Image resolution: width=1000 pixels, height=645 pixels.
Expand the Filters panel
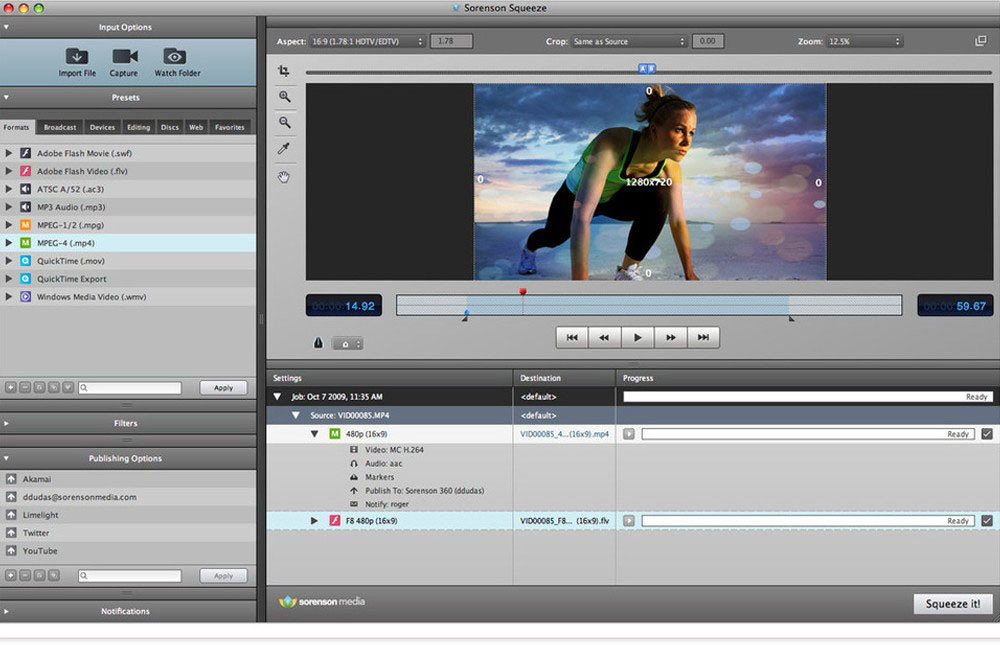coord(6,423)
